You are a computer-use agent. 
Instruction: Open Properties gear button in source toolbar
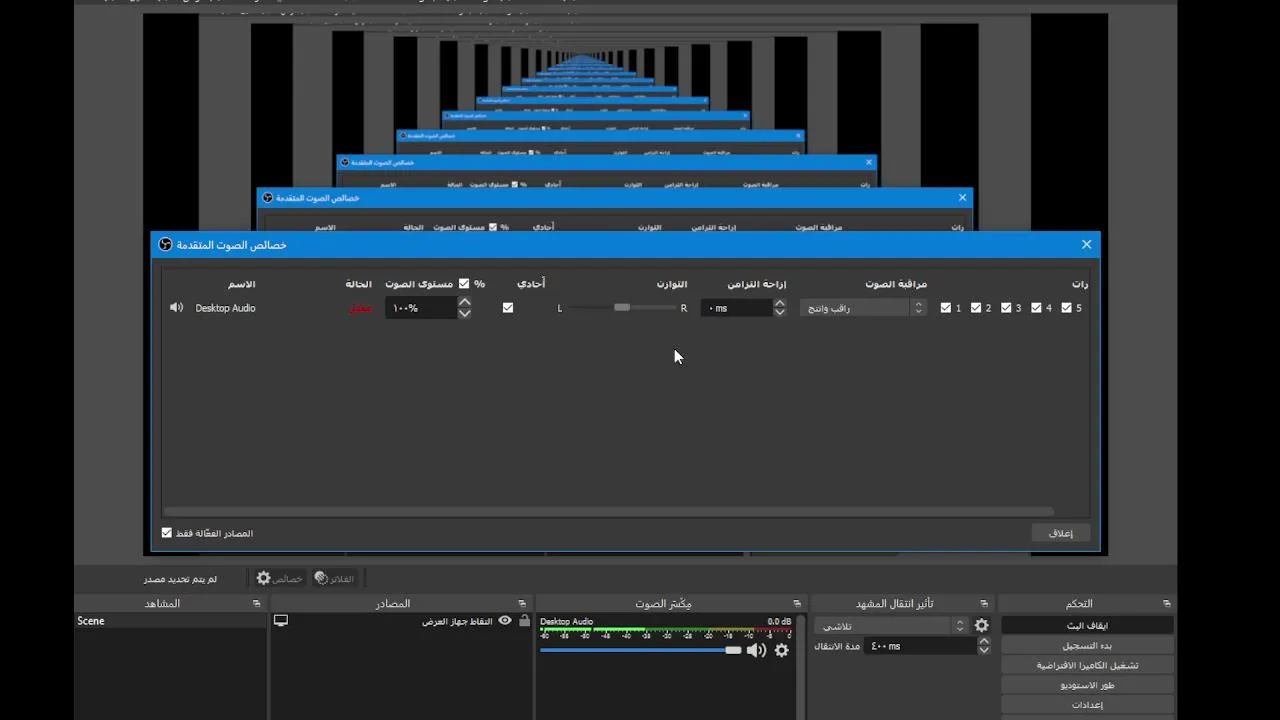click(x=279, y=578)
